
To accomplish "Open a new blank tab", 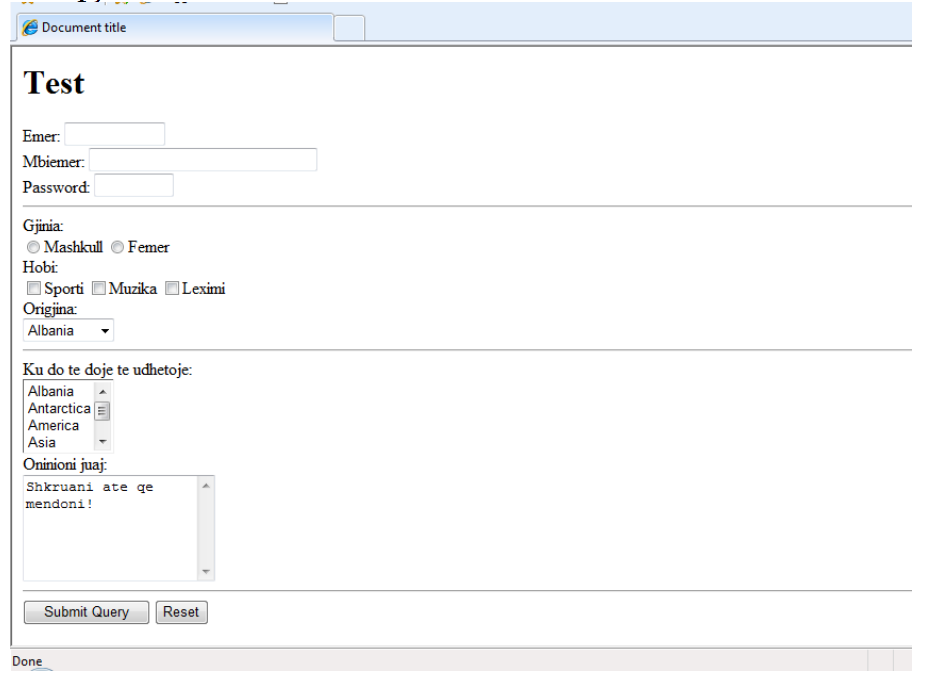I will (348, 28).
